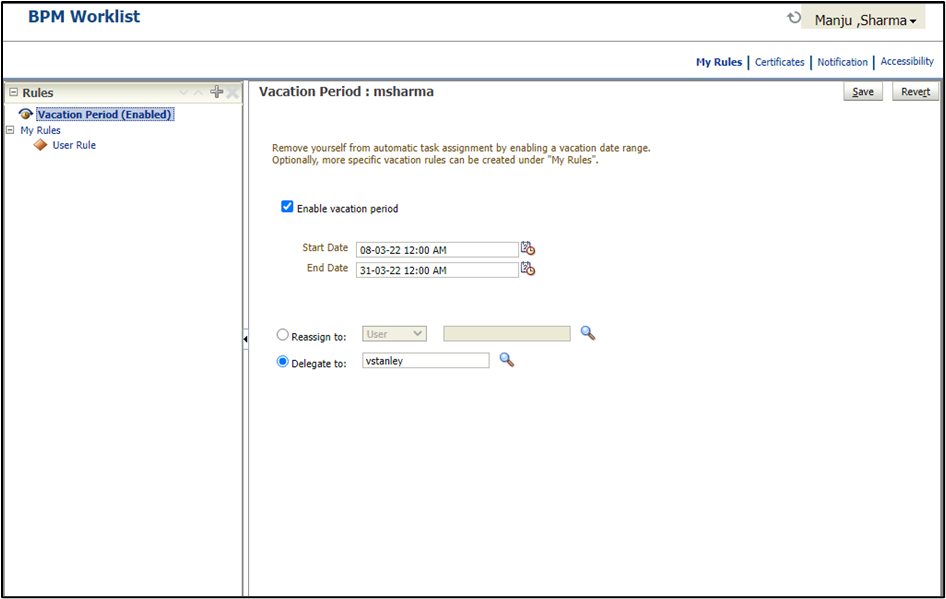The height and width of the screenshot is (599, 946).
Task: Open the User type dropdown
Action: click(x=395, y=334)
